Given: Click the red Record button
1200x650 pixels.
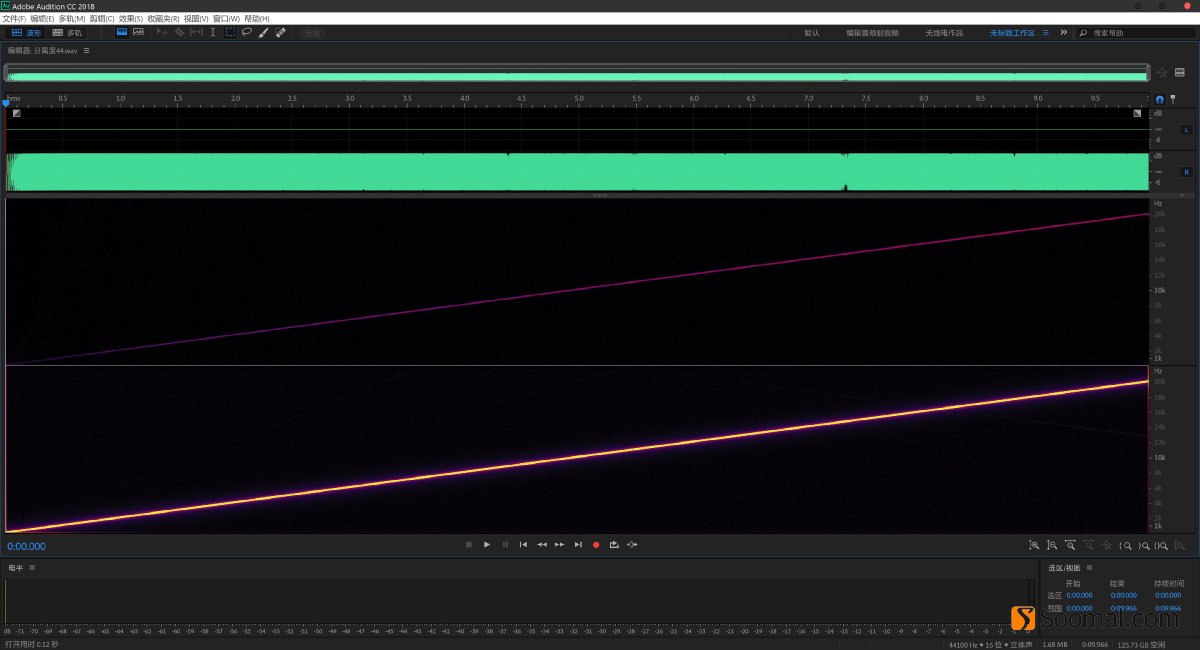Looking at the screenshot, I should tap(596, 545).
